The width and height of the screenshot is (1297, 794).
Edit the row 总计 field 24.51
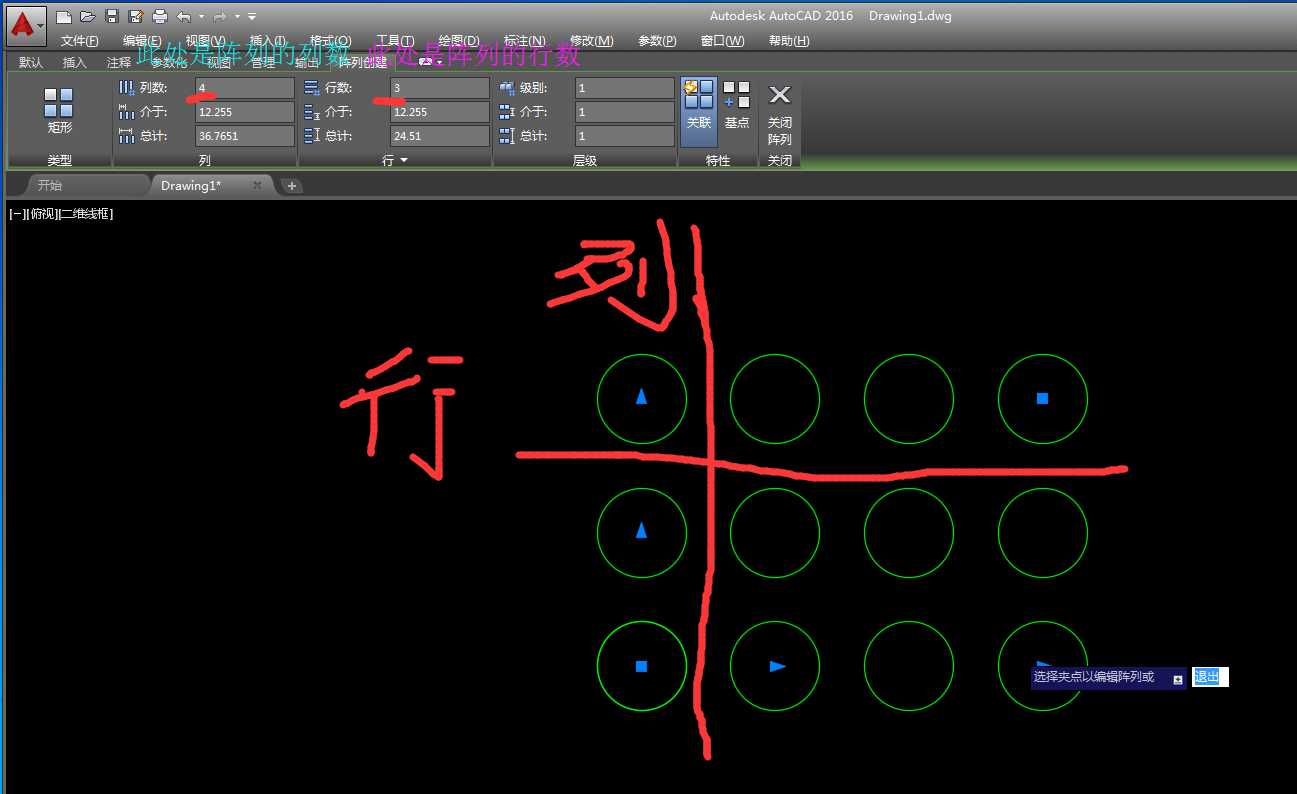(440, 136)
